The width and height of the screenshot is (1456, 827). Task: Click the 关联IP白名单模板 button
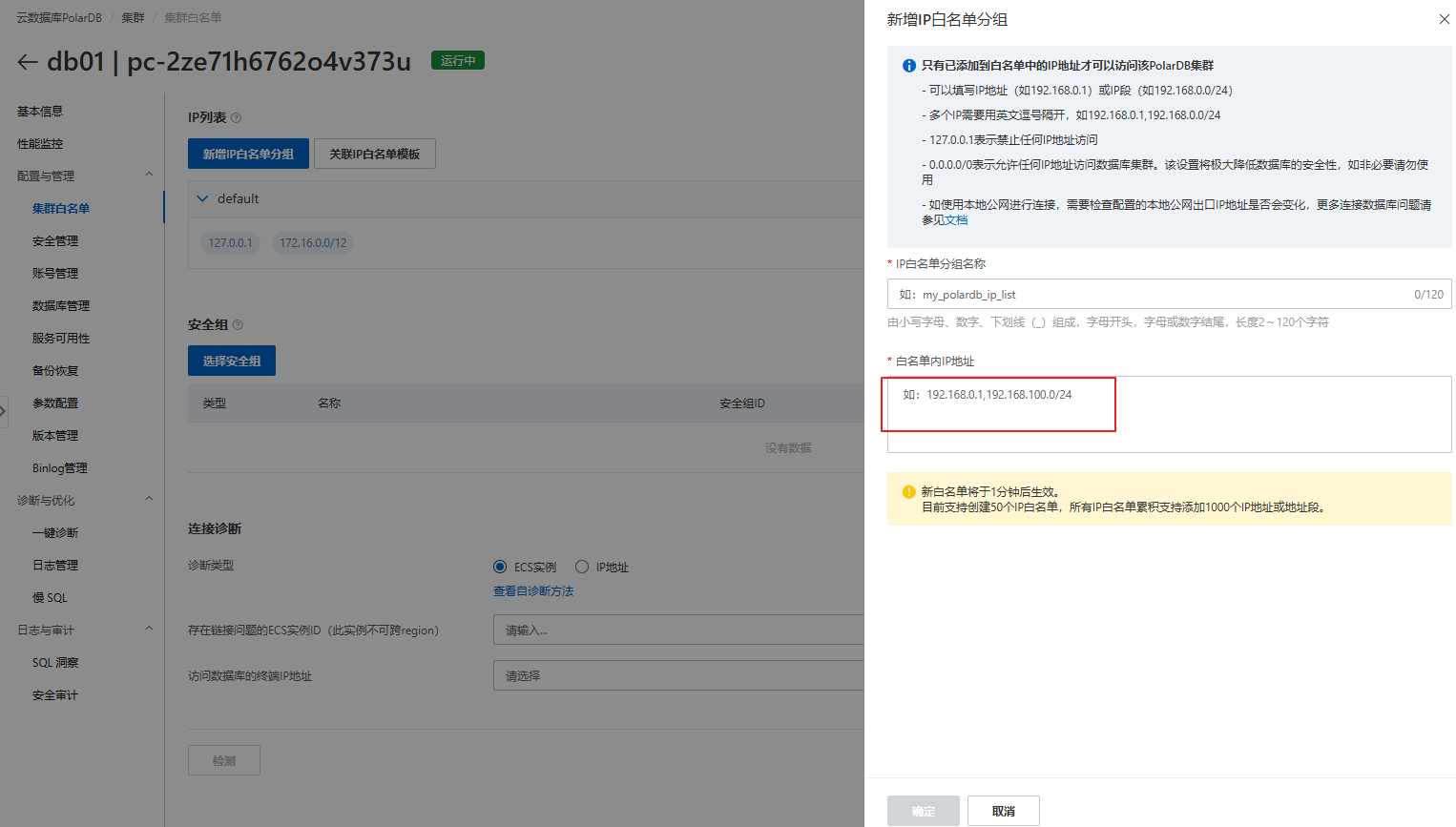(375, 154)
